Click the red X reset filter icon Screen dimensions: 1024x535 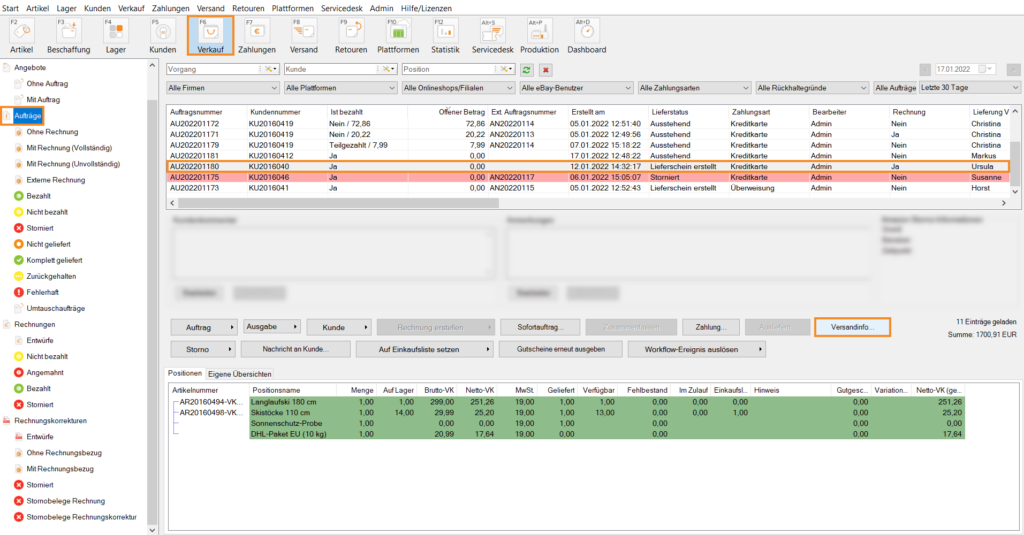tap(546, 70)
